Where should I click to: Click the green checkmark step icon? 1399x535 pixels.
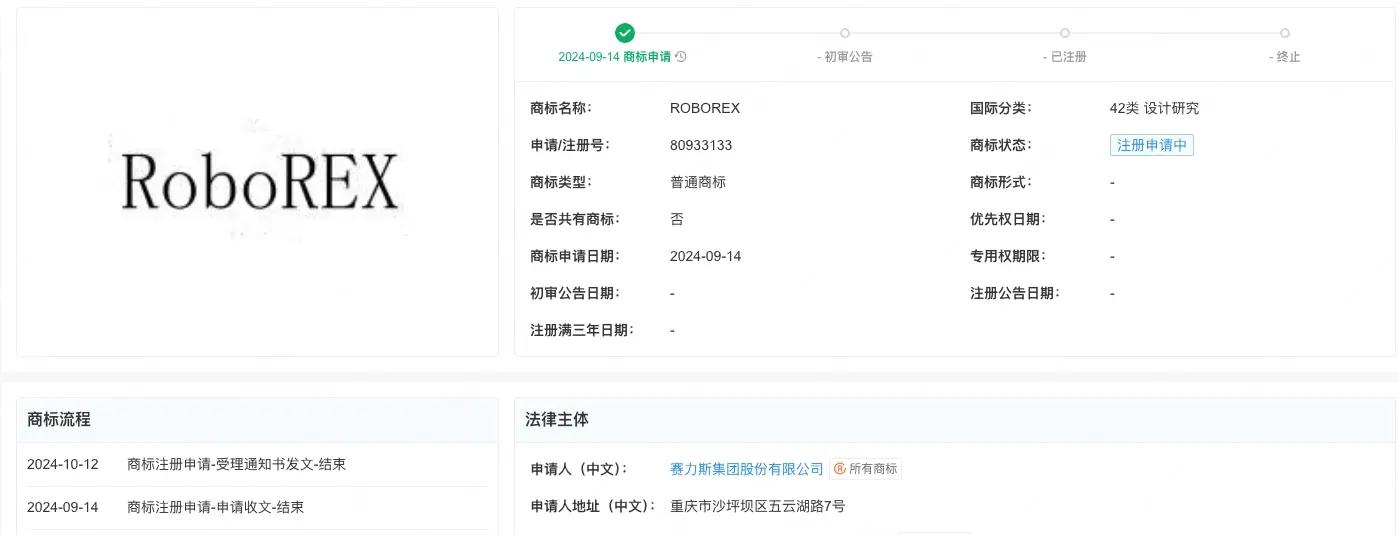pyautogui.click(x=625, y=33)
